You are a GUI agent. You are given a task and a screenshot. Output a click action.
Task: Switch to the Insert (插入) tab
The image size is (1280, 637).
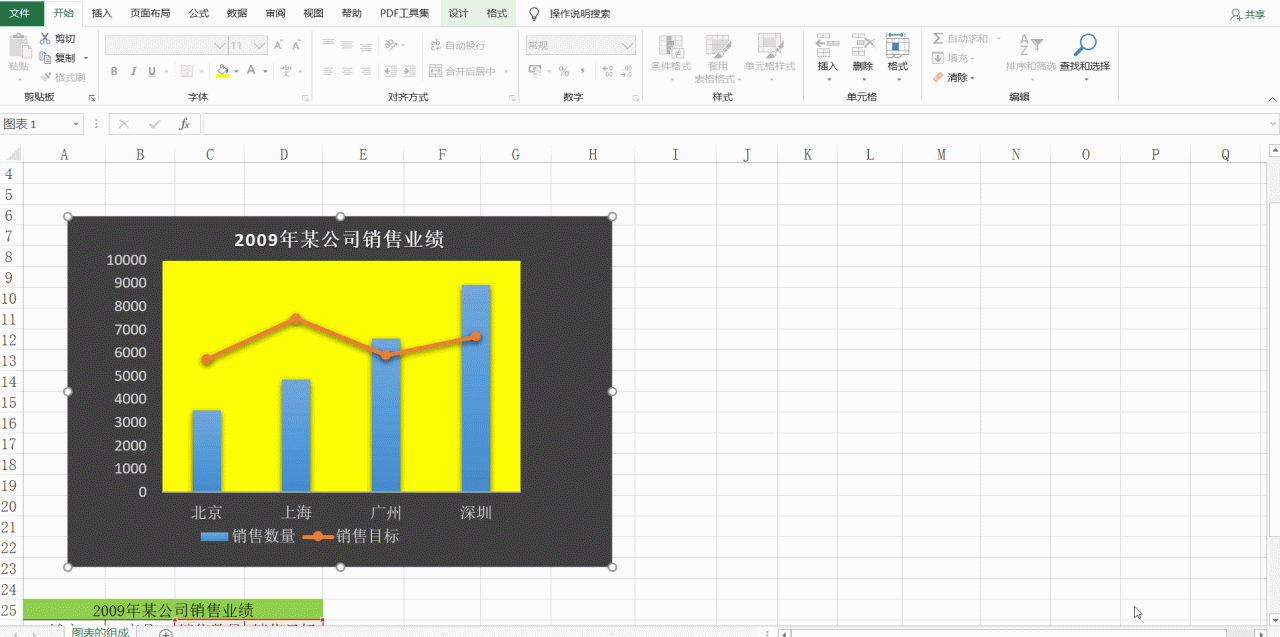point(102,13)
